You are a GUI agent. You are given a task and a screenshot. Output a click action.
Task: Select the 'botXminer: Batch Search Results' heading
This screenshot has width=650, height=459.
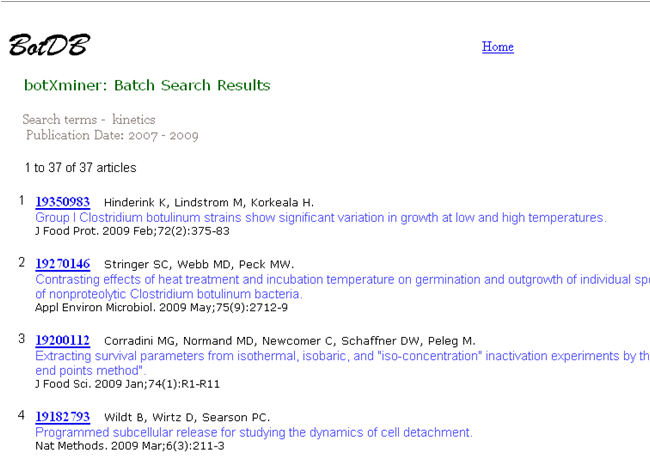click(x=147, y=85)
